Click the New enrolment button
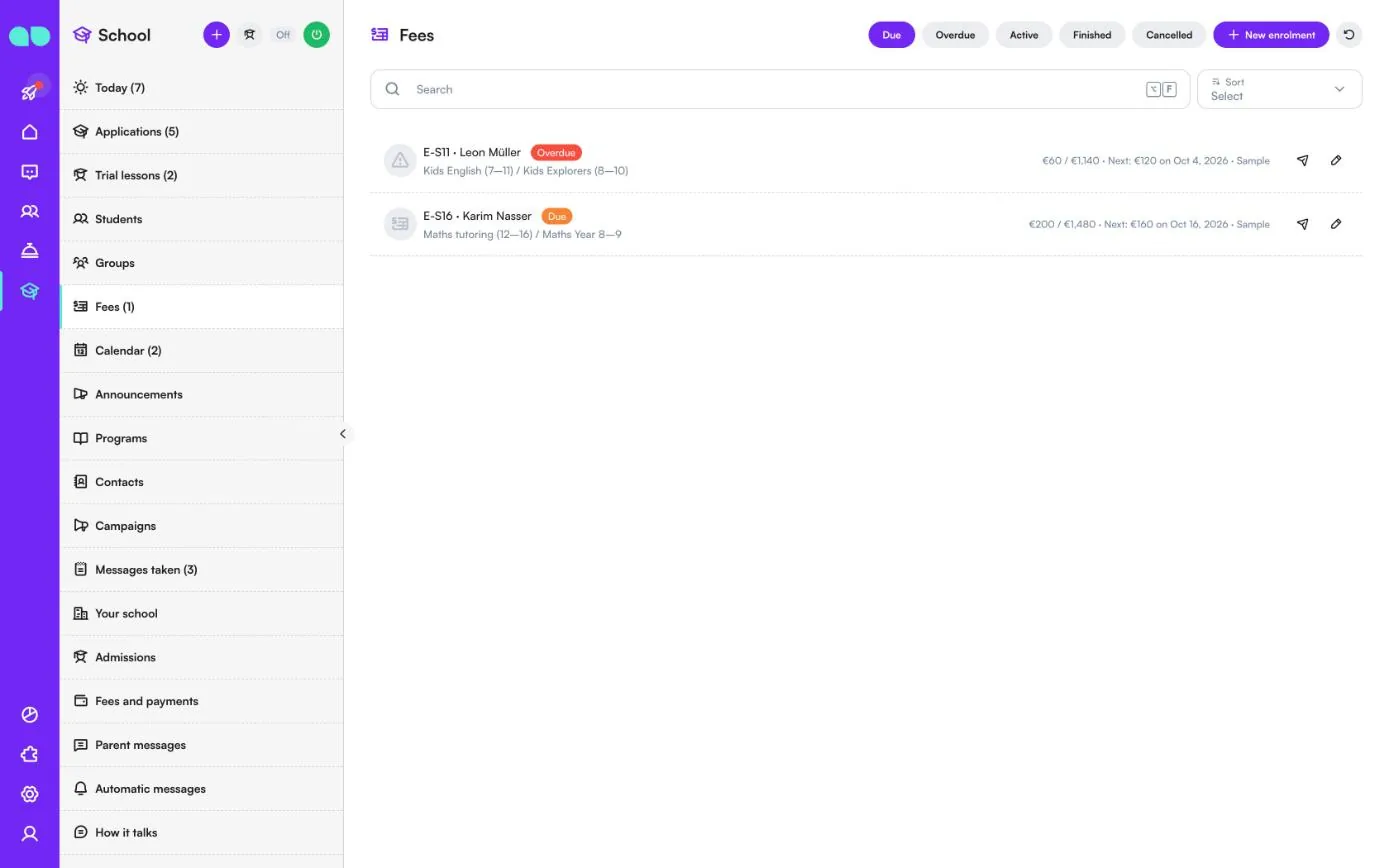The height and width of the screenshot is (868, 1389). pyautogui.click(x=1271, y=35)
